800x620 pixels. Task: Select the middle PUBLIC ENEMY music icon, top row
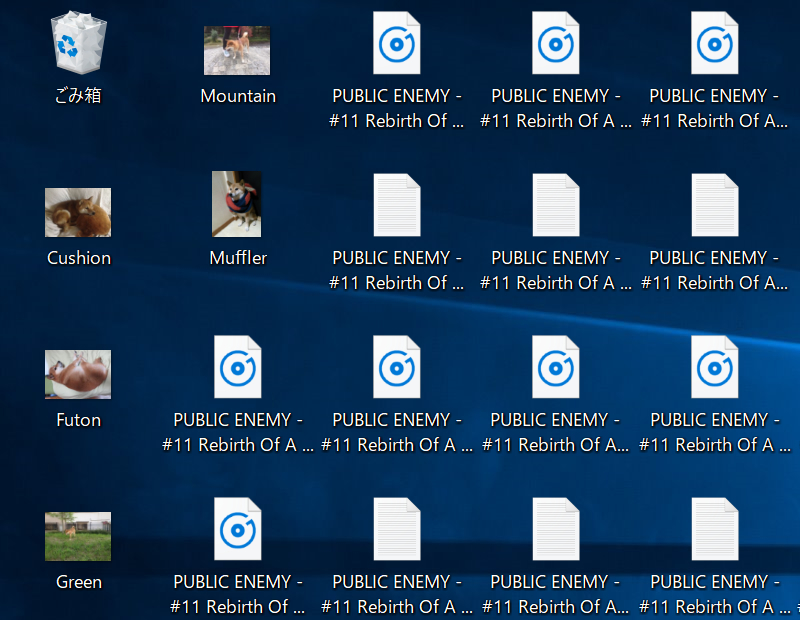coord(556,43)
